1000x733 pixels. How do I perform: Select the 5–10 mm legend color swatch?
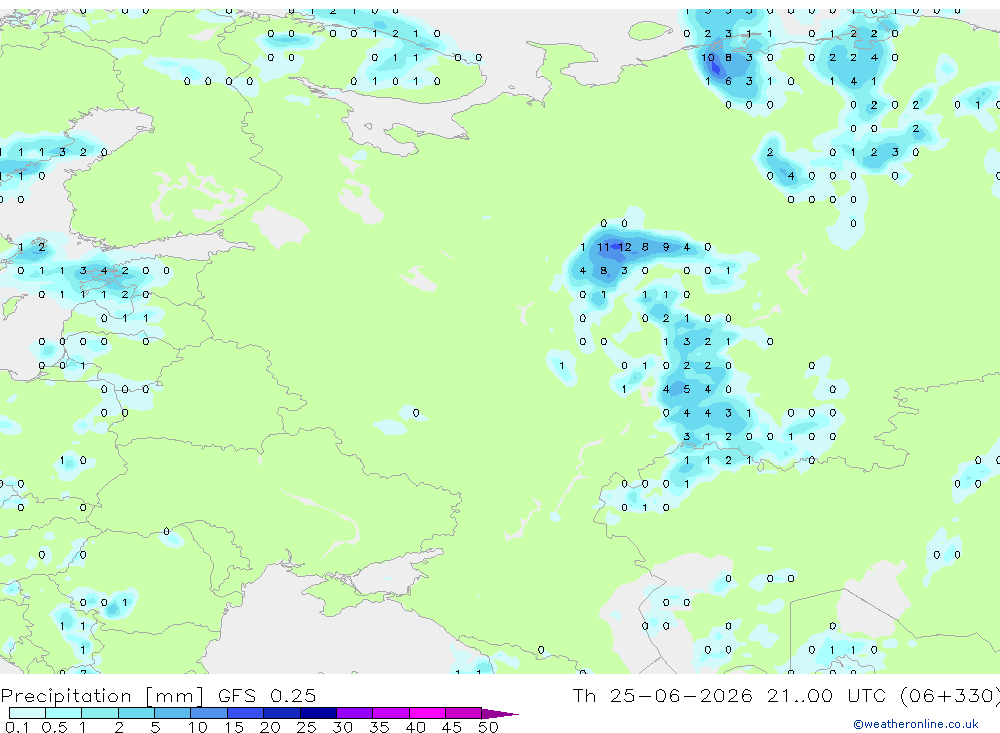point(172,713)
